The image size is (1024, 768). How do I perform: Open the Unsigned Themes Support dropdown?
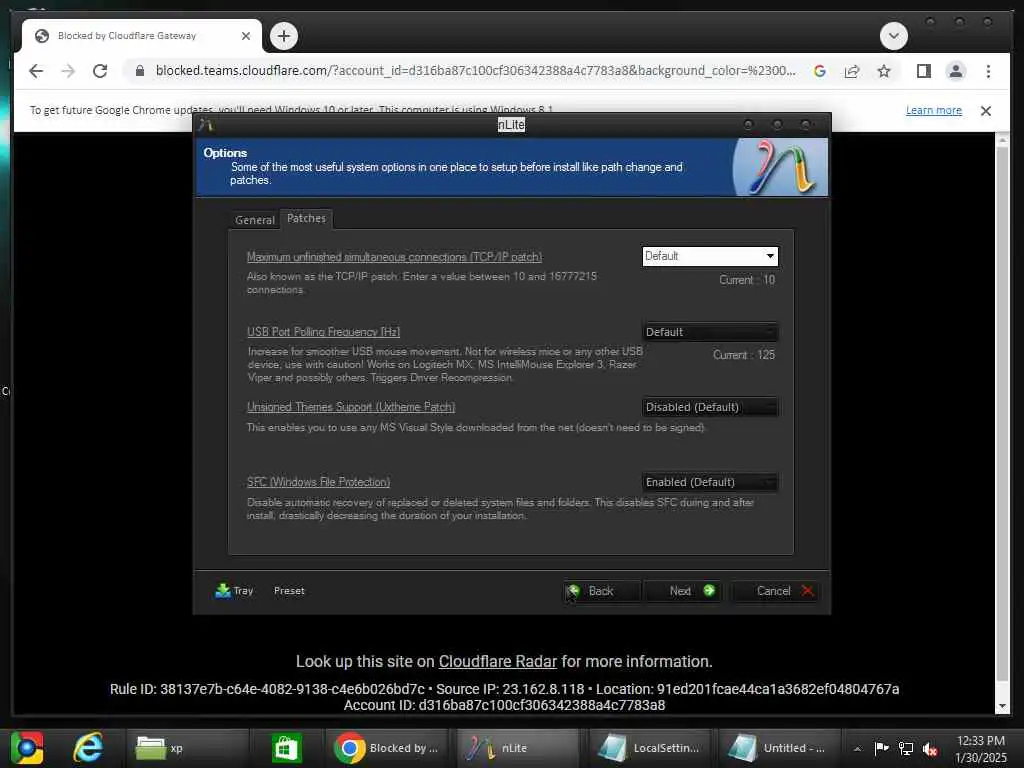click(x=710, y=407)
